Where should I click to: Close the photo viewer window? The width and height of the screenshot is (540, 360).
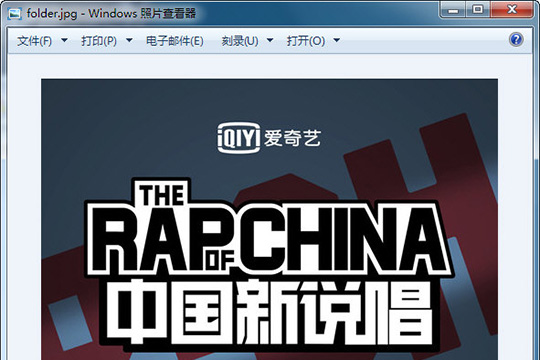click(512, 9)
